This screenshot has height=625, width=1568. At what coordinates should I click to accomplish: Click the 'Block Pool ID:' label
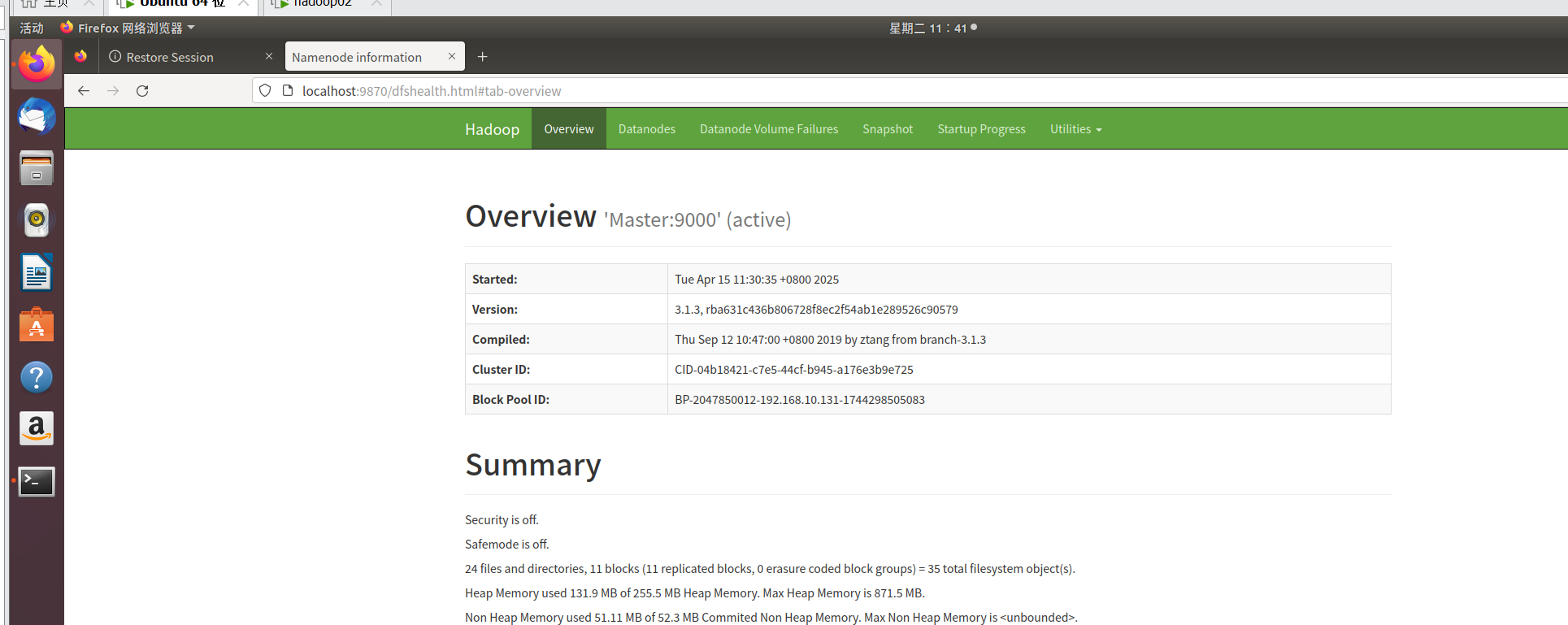pos(510,400)
